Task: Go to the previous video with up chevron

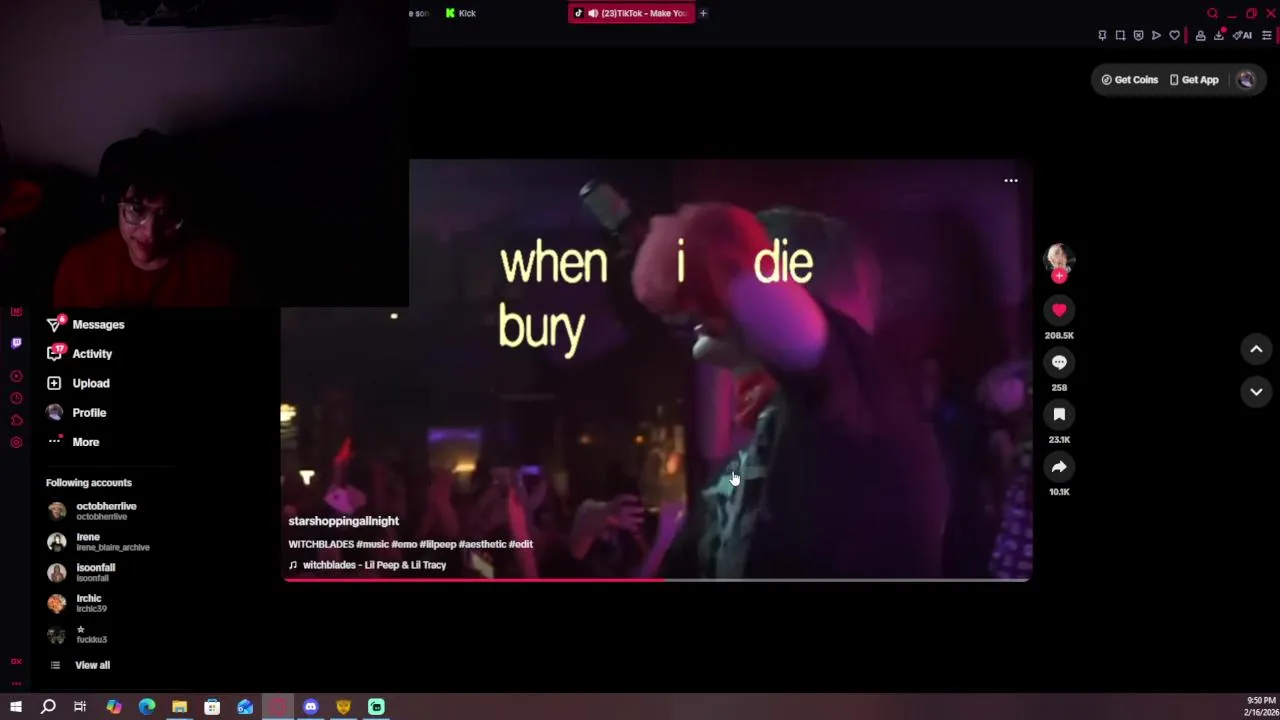Action: click(x=1256, y=349)
